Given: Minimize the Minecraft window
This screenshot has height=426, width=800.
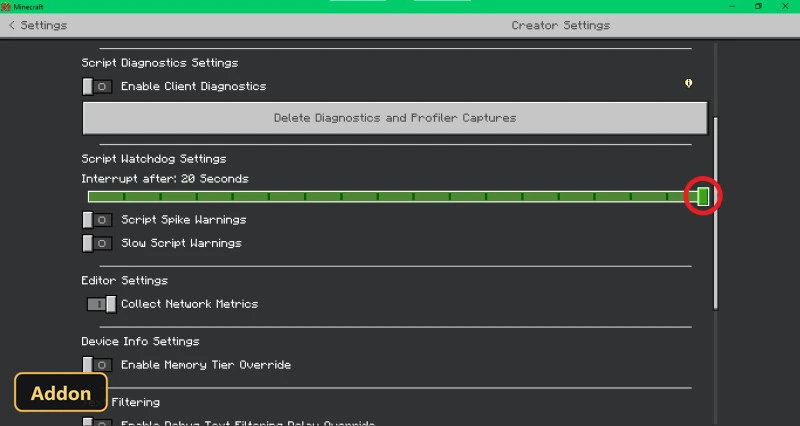Looking at the screenshot, I should coord(732,6).
